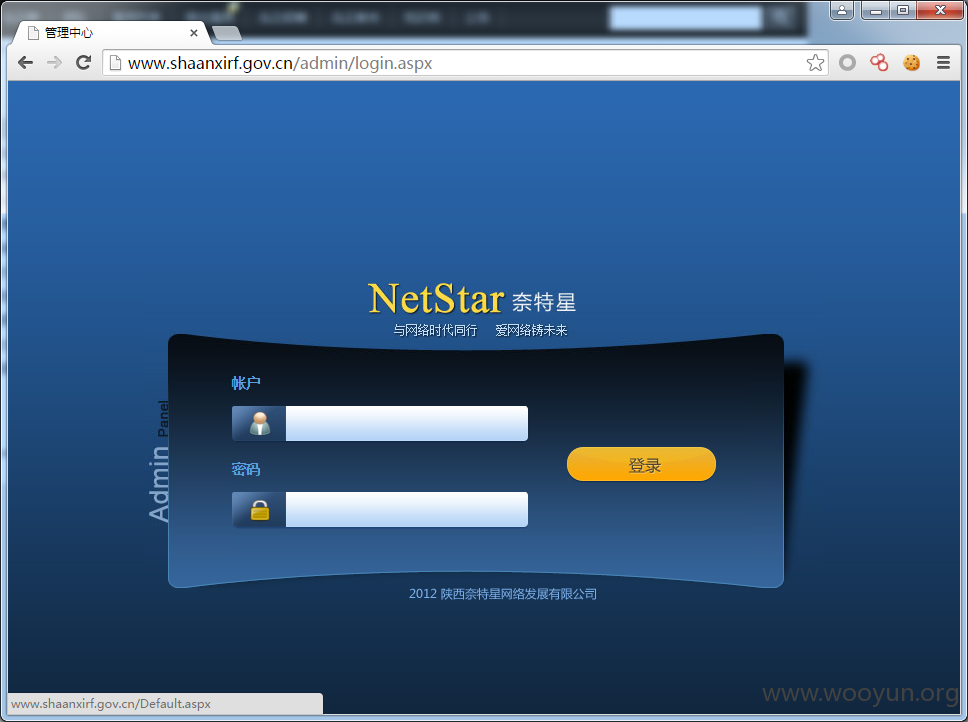Click the 帐户 label
This screenshot has height=722, width=968.
point(246,383)
